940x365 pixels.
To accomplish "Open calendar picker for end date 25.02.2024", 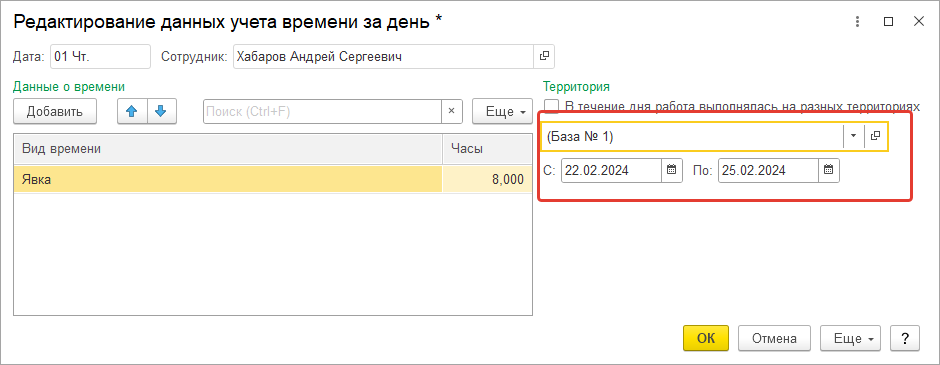I will click(x=828, y=170).
